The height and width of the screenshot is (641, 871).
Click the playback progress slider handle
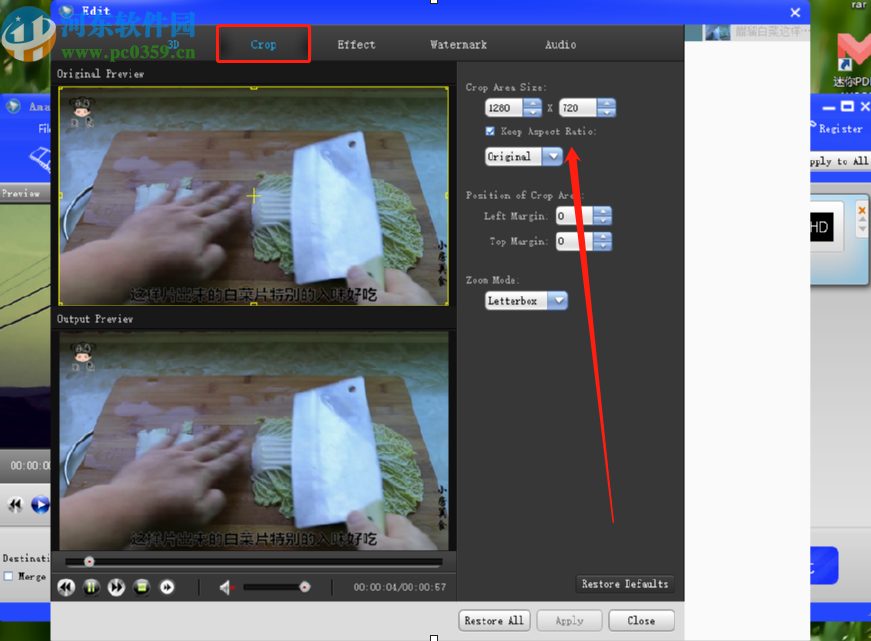[x=89, y=562]
